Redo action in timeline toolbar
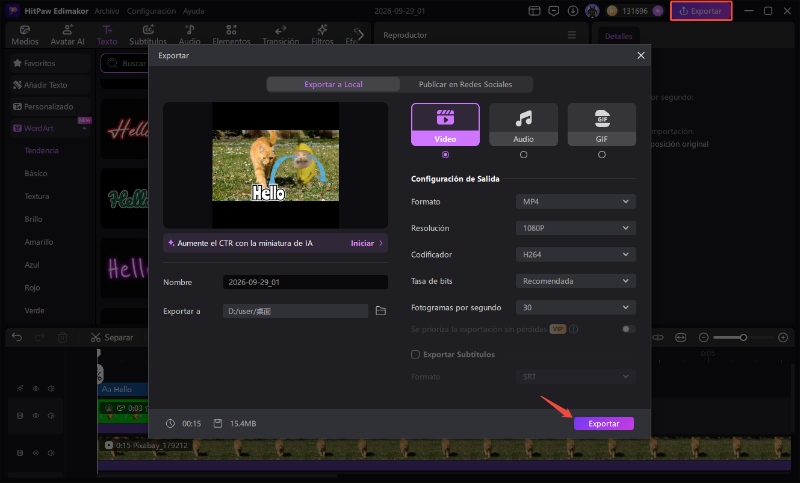This screenshot has width=800, height=483. pos(40,337)
